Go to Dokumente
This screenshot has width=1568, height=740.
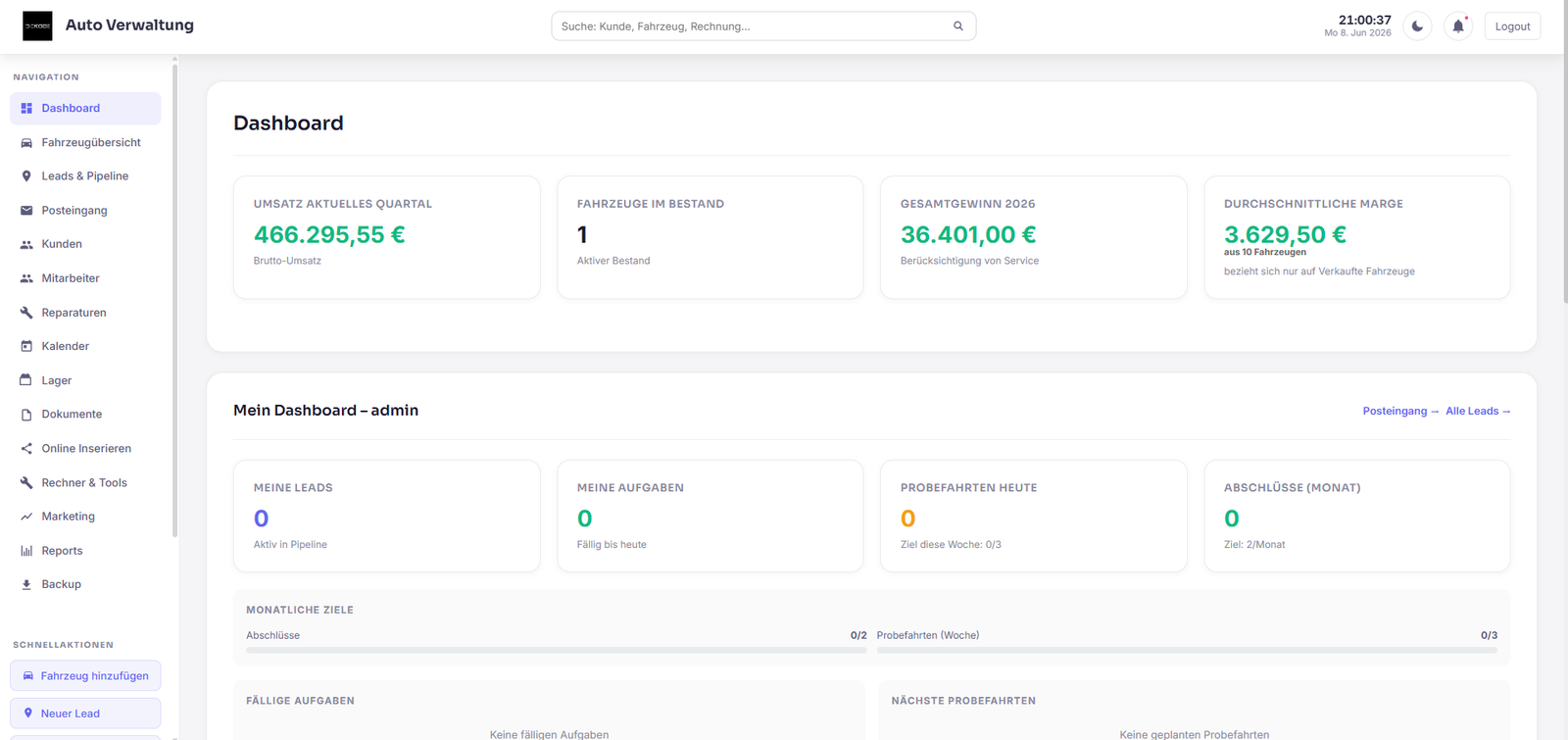click(85, 415)
